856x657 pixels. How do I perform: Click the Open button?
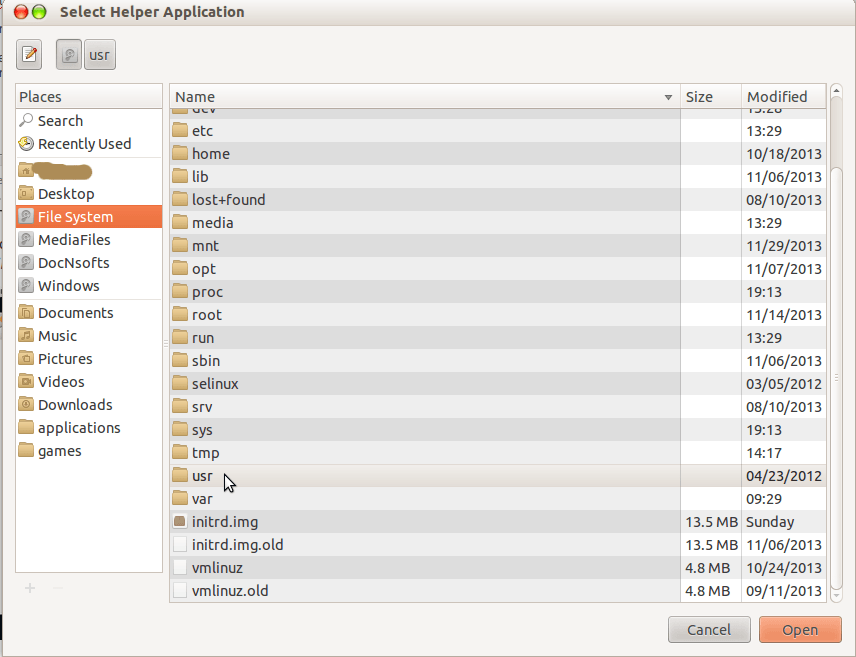[x=800, y=630]
